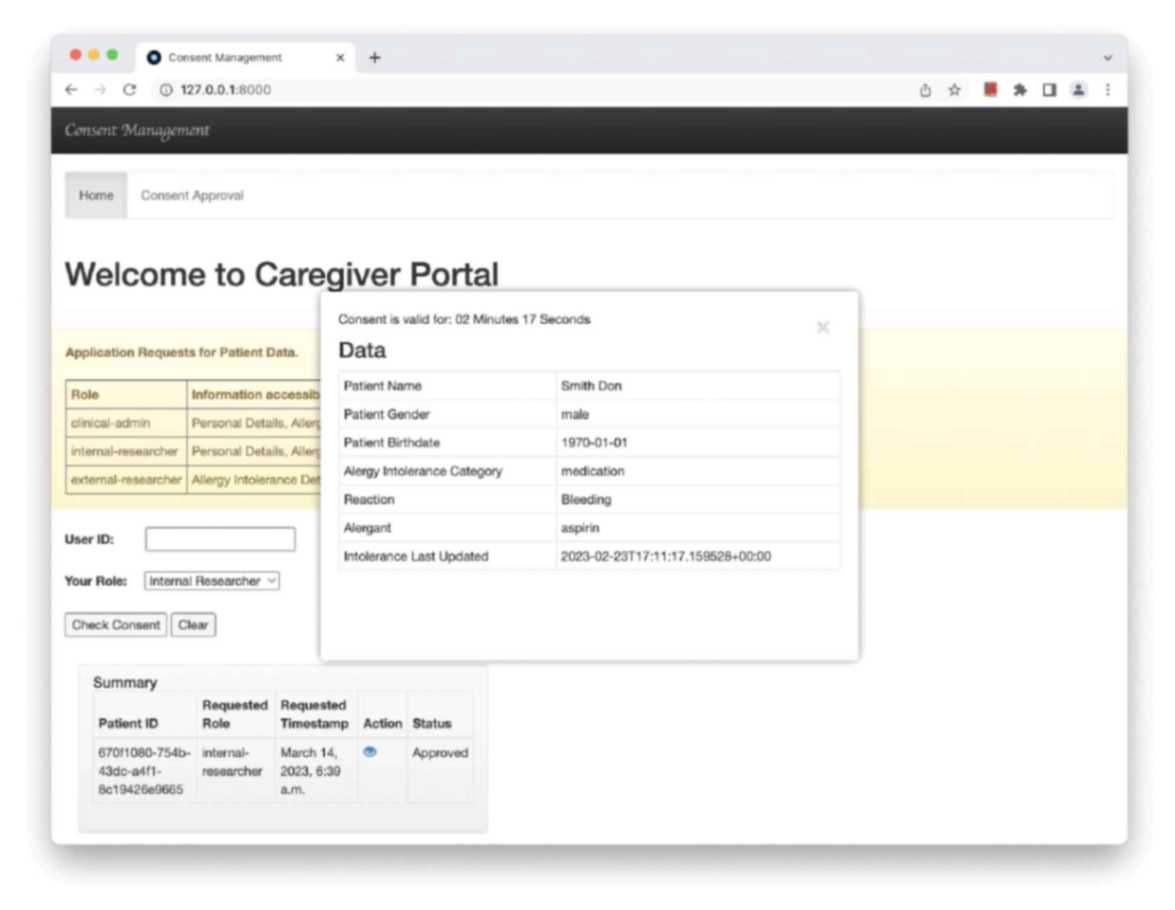Open the browser profile avatar icon
The height and width of the screenshot is (910, 1175).
coord(1079,90)
